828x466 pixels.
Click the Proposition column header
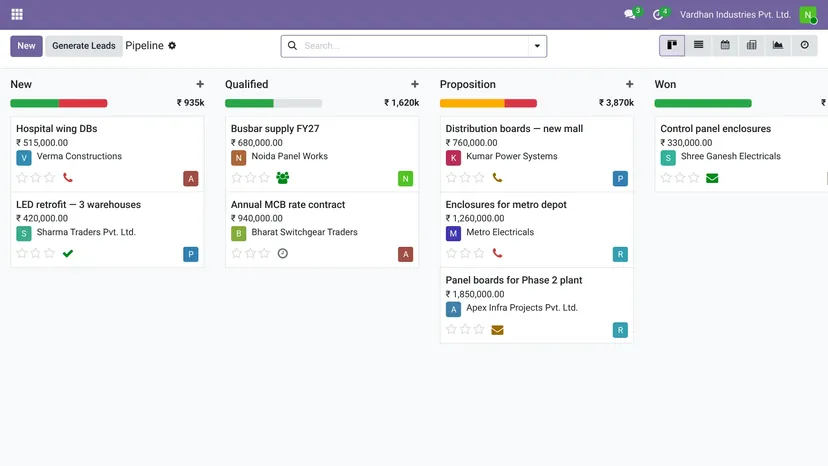tap(467, 84)
